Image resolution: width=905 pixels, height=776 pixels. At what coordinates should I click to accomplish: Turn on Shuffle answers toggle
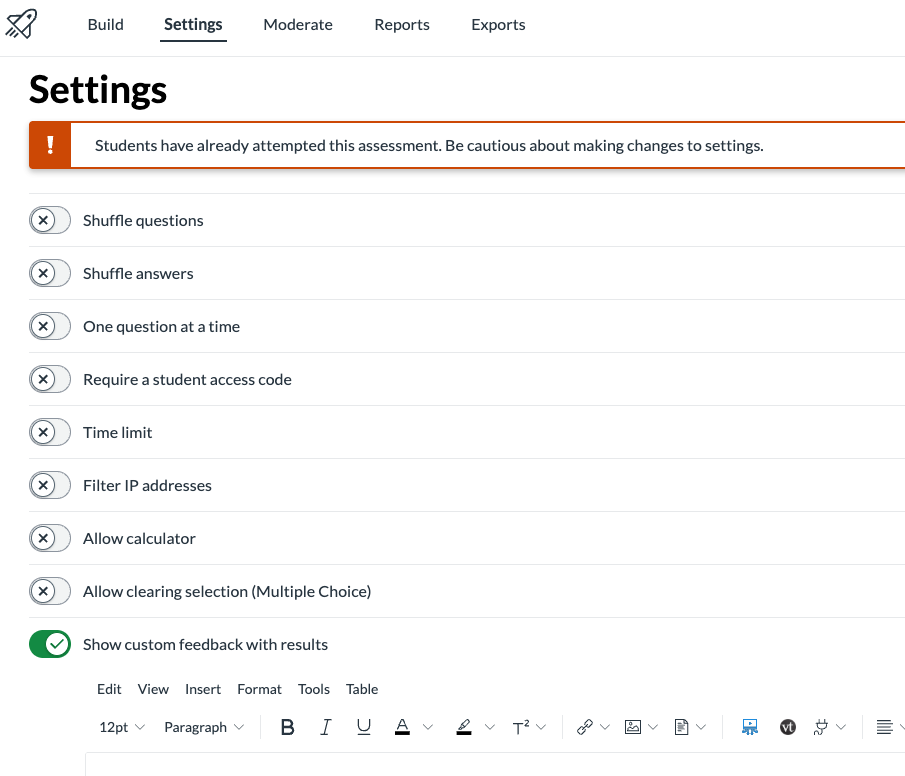(x=50, y=273)
